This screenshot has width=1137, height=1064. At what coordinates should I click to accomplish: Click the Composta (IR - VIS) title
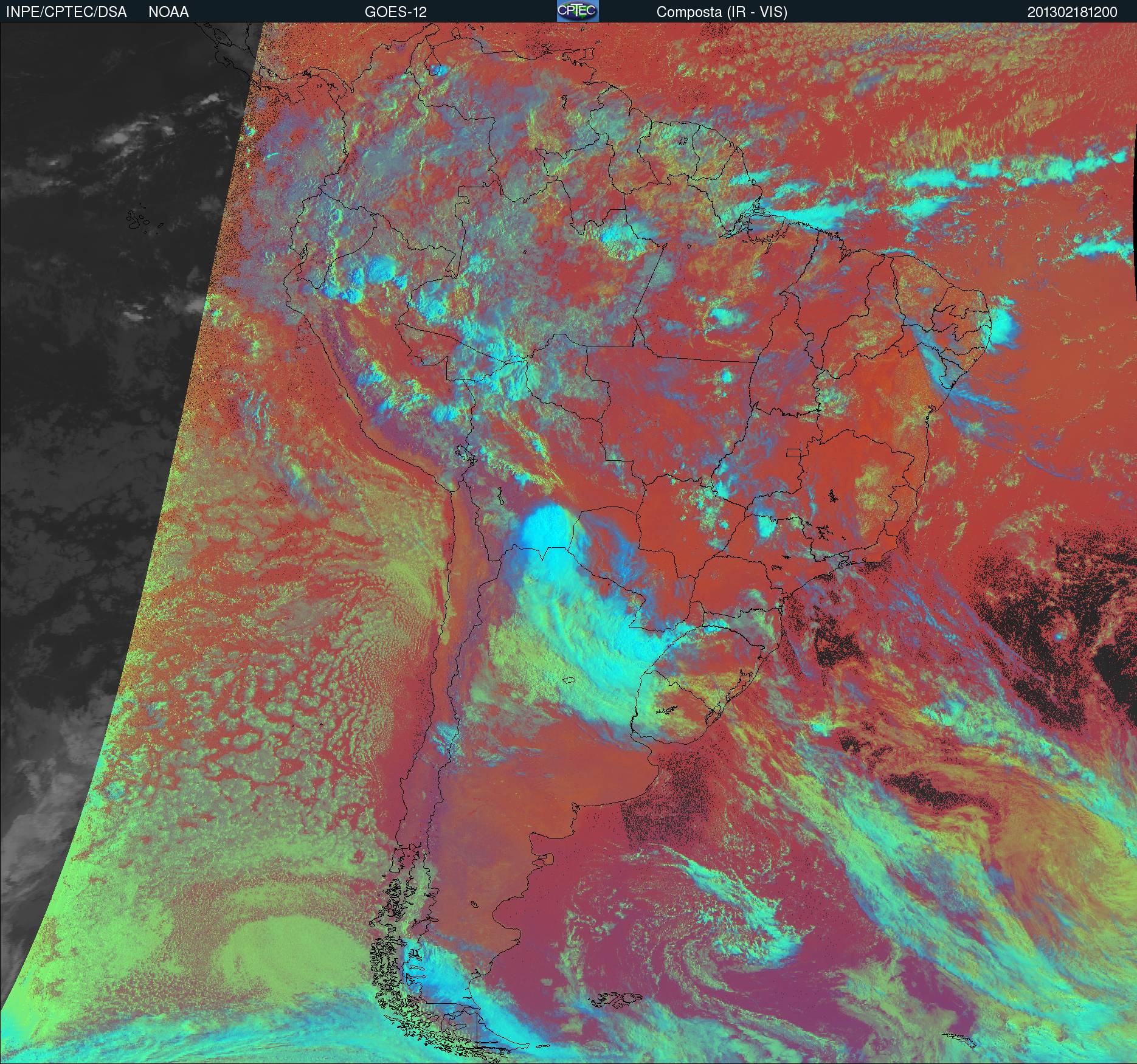pos(722,12)
